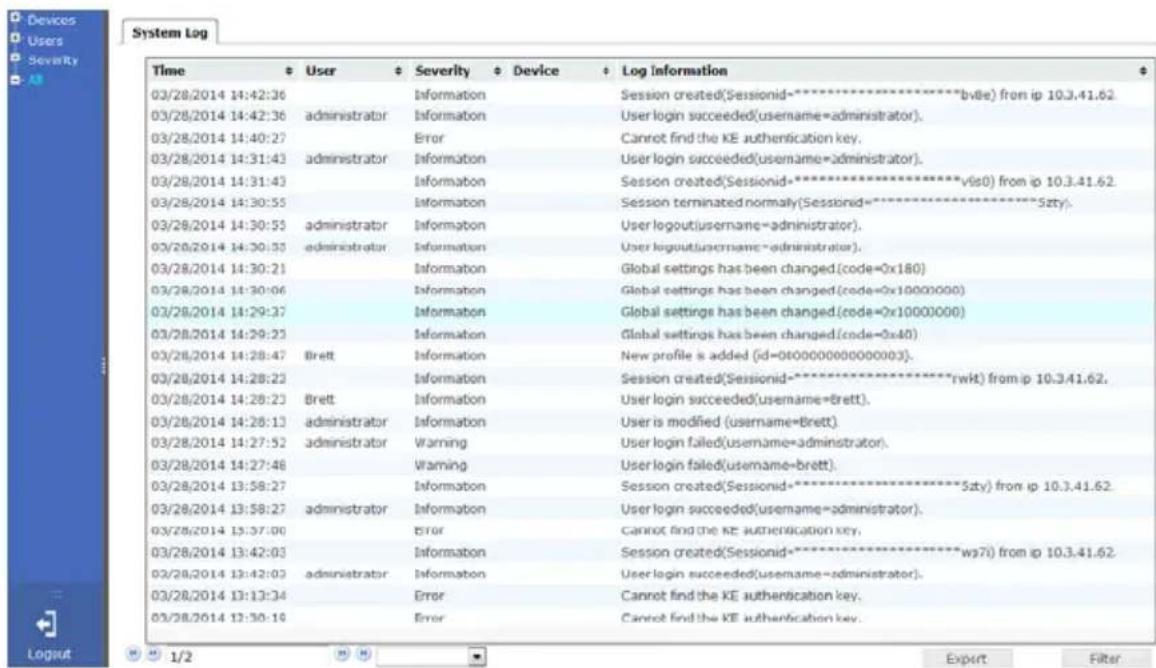The width and height of the screenshot is (1156, 668).
Task: Select Devices in the sidebar tree
Action: click(52, 20)
